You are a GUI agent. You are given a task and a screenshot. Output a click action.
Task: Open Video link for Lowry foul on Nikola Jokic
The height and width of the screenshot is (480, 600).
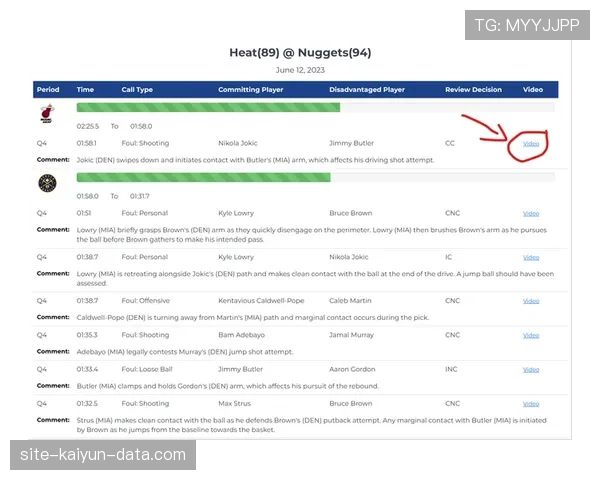point(530,257)
